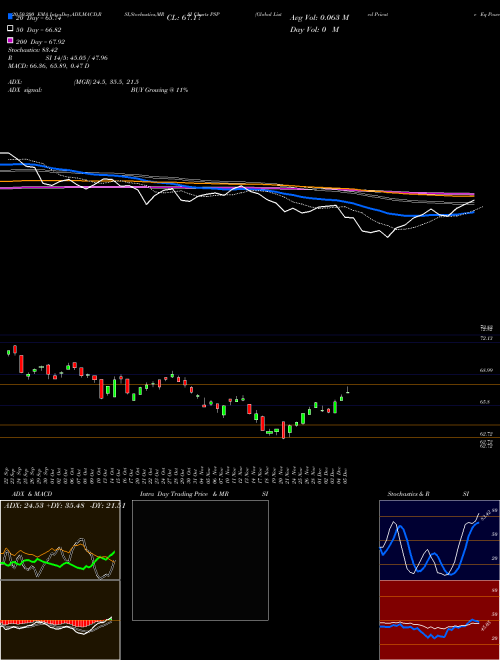Click the white 50 Day EMA legend swatch
500x660 pixels.
pyautogui.click(x=11, y=29)
